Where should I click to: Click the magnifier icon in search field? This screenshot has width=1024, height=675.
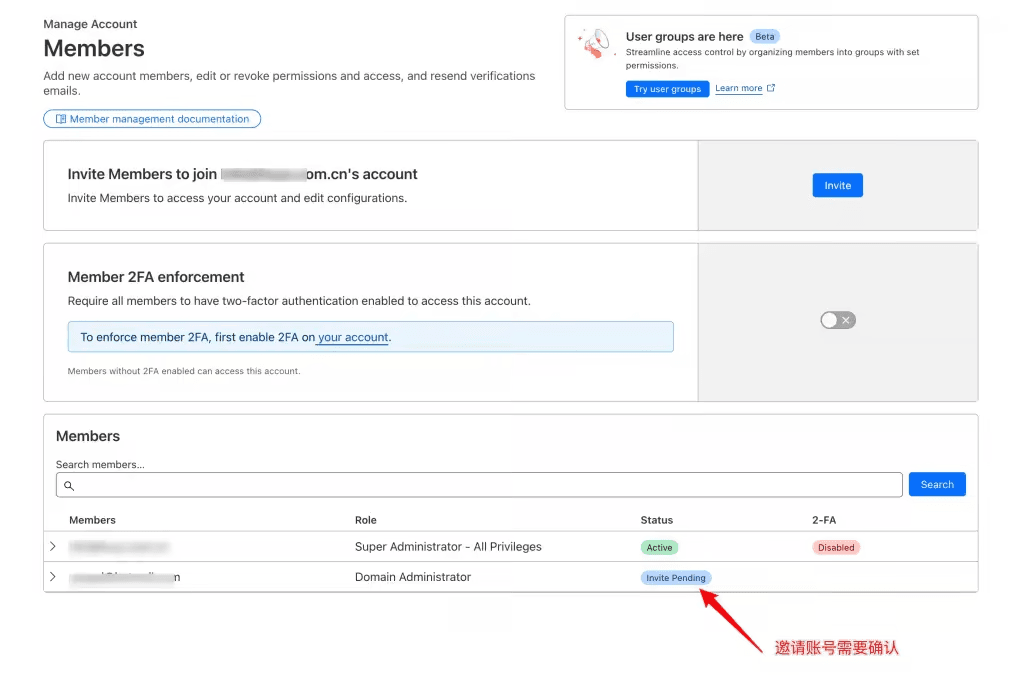click(x=69, y=485)
